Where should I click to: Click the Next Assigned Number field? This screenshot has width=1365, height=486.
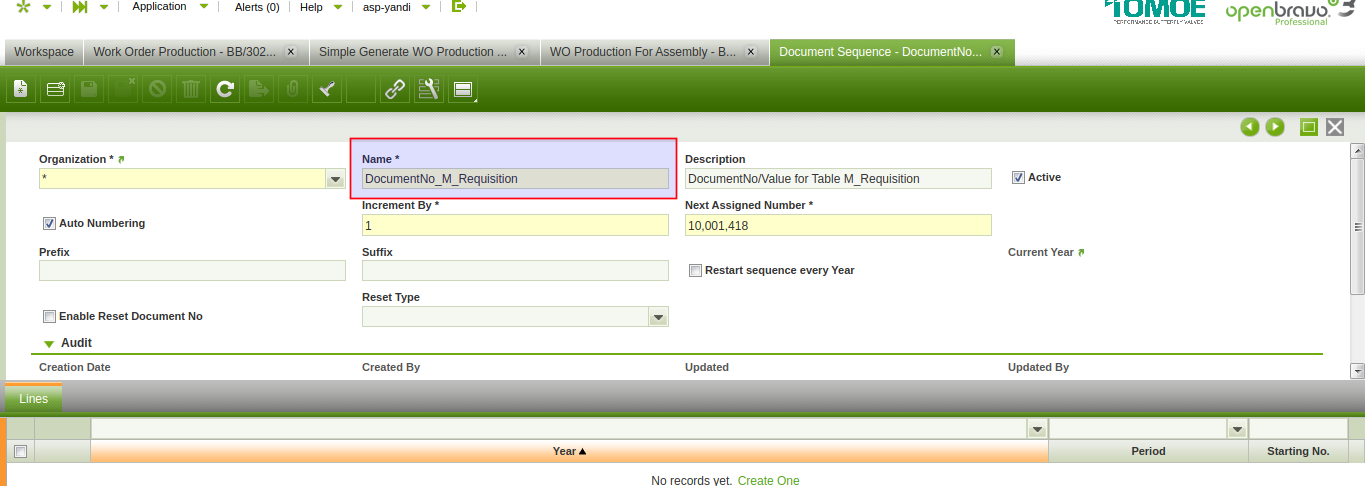(x=837, y=226)
